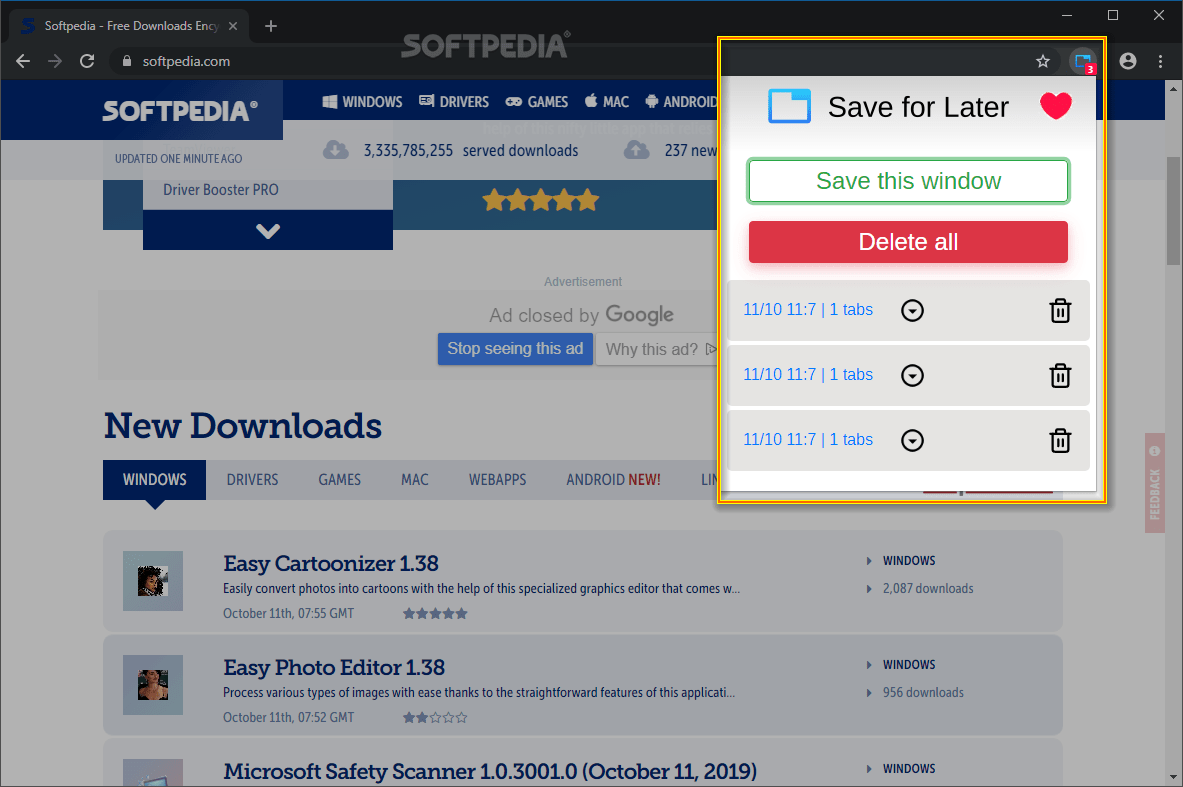Click 'October 11th, 07:52 GMT' text
Image resolution: width=1183 pixels, height=787 pixels.
click(x=288, y=718)
